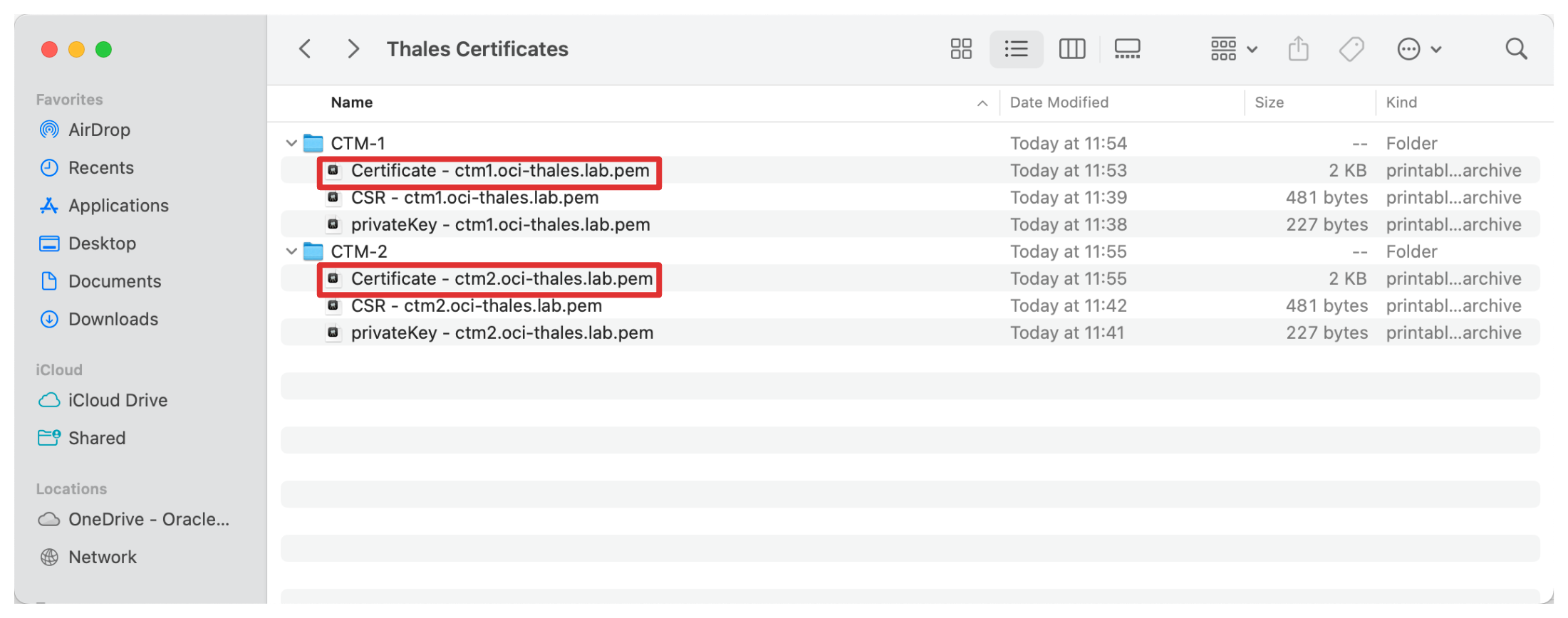
Task: Click the Search magnifier icon
Action: pyautogui.click(x=1516, y=49)
